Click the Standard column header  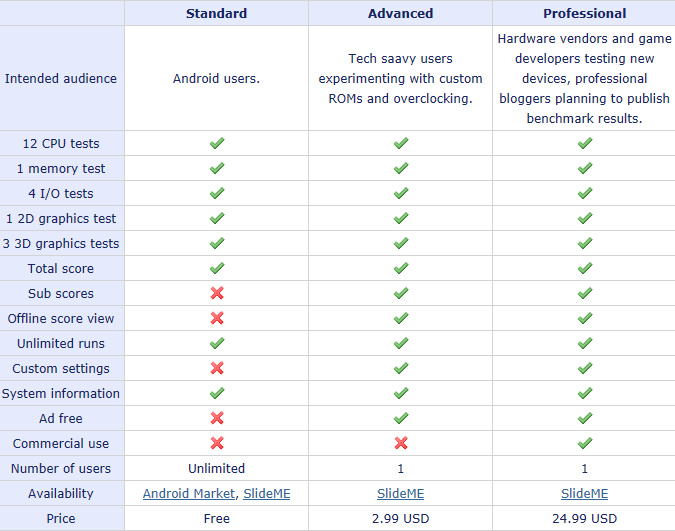point(216,14)
